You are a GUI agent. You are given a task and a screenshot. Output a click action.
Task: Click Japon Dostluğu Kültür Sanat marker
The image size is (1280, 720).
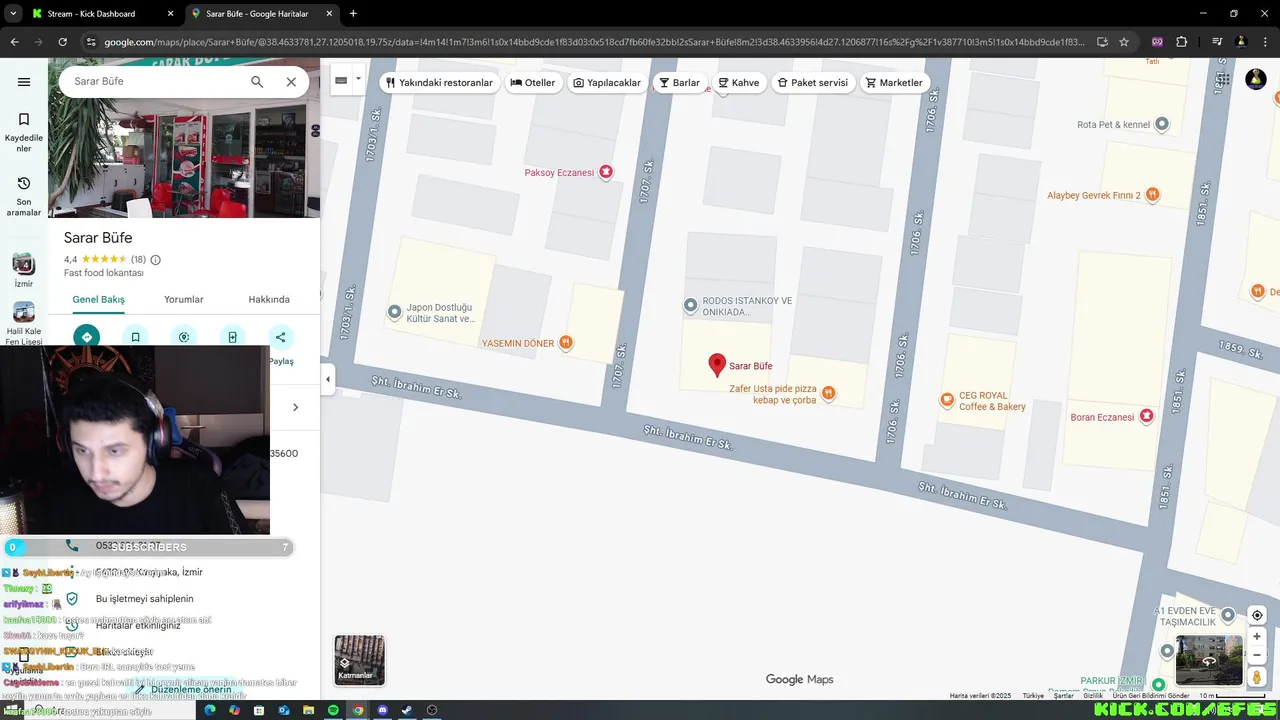point(394,312)
